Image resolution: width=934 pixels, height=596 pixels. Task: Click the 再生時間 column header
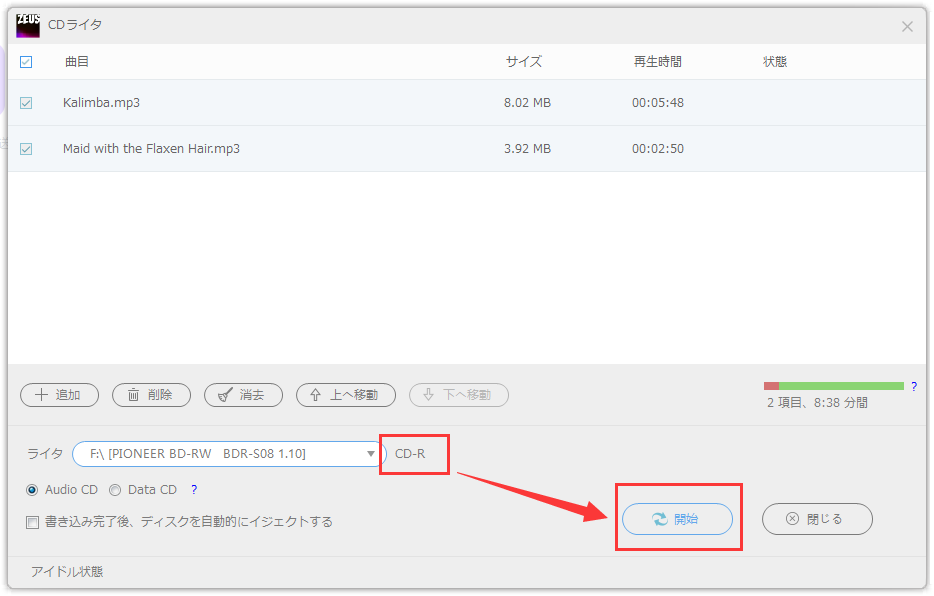tap(658, 61)
